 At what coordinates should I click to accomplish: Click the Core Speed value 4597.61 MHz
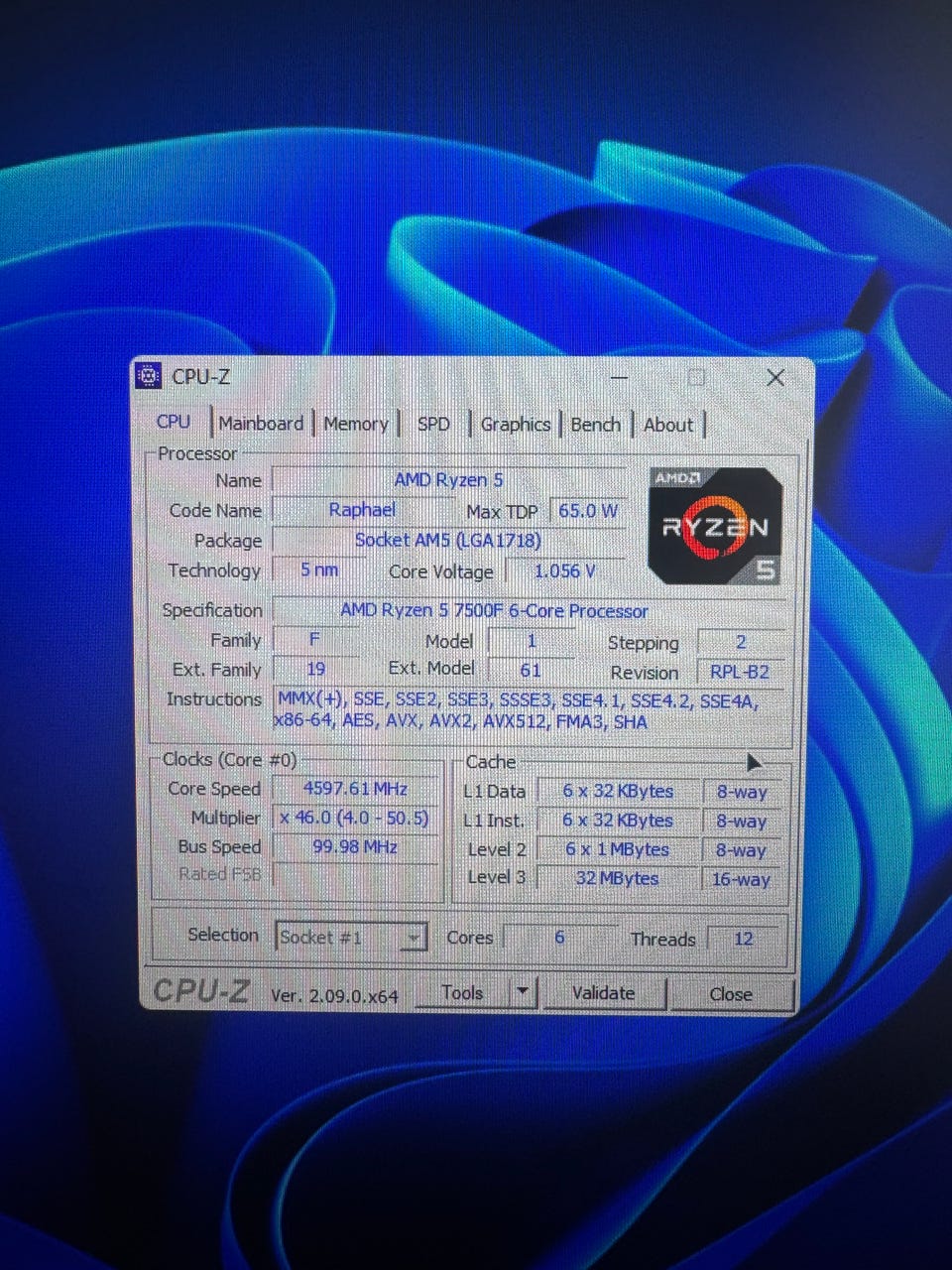355,789
